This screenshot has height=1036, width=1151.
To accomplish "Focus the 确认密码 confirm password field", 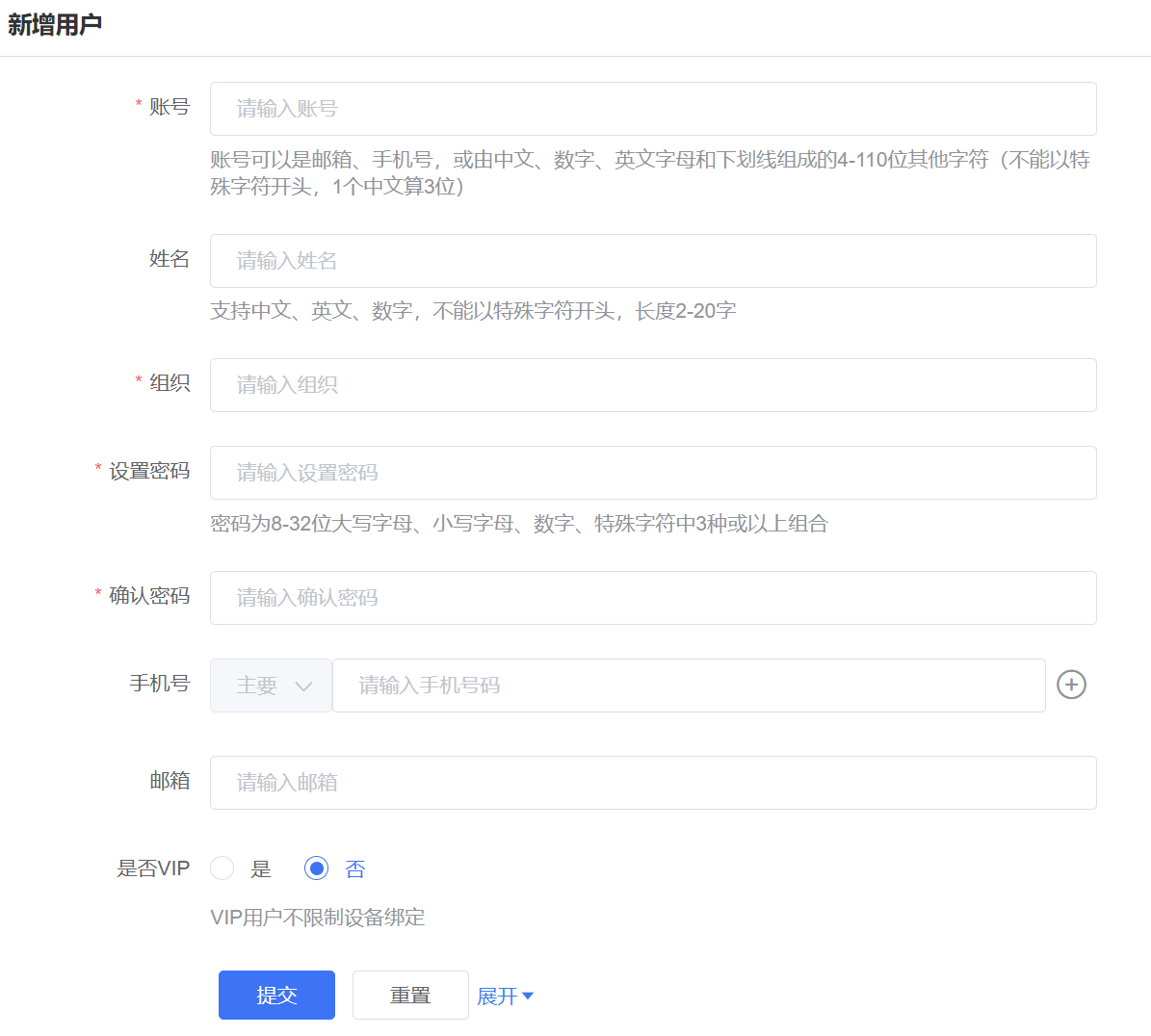I will tap(653, 598).
